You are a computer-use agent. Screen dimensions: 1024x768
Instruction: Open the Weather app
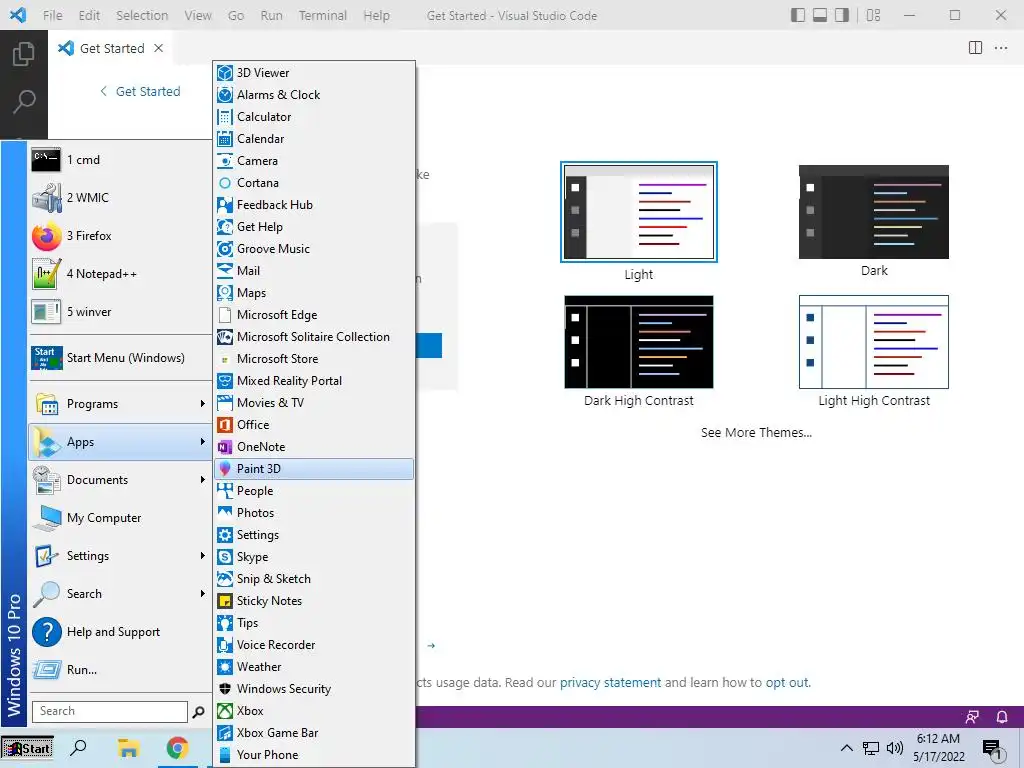pyautogui.click(x=314, y=667)
